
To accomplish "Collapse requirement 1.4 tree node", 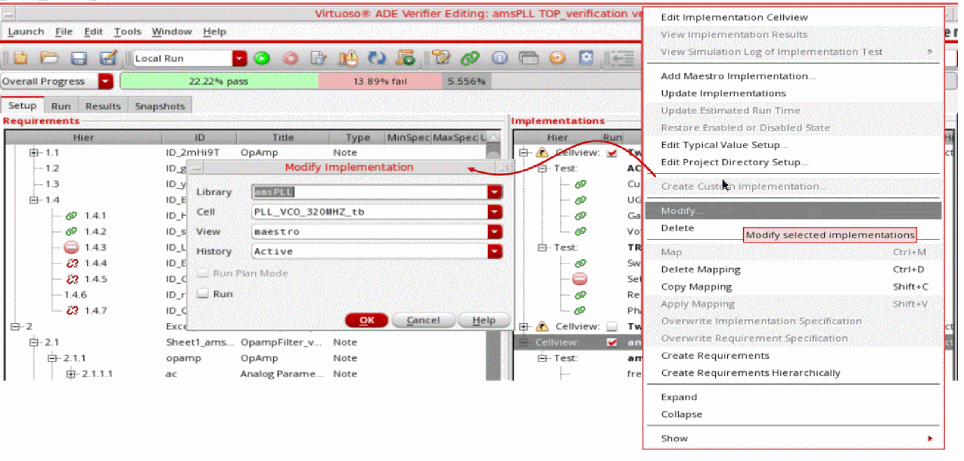I will click(x=34, y=200).
